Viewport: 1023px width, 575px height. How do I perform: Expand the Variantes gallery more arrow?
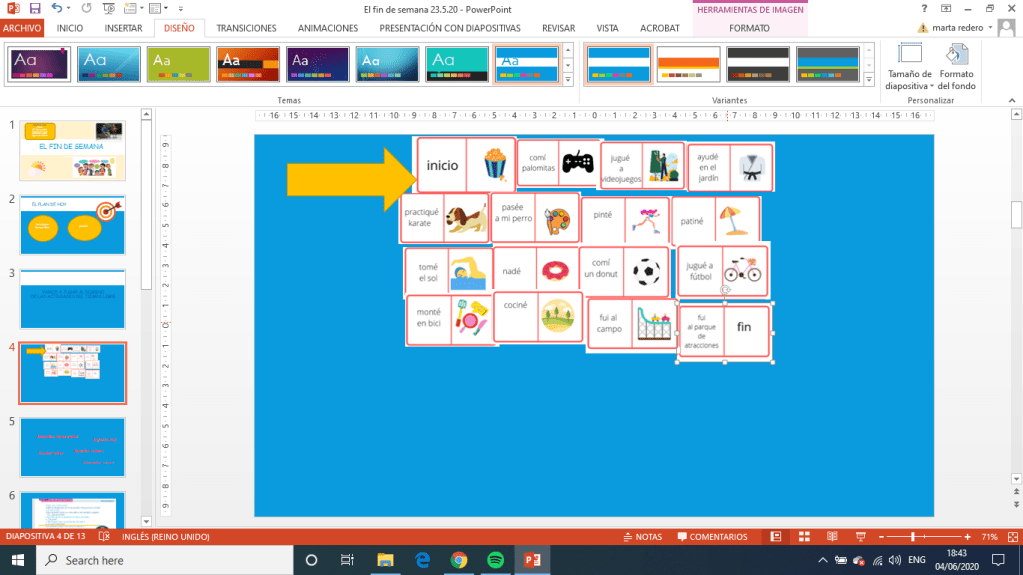[868, 80]
